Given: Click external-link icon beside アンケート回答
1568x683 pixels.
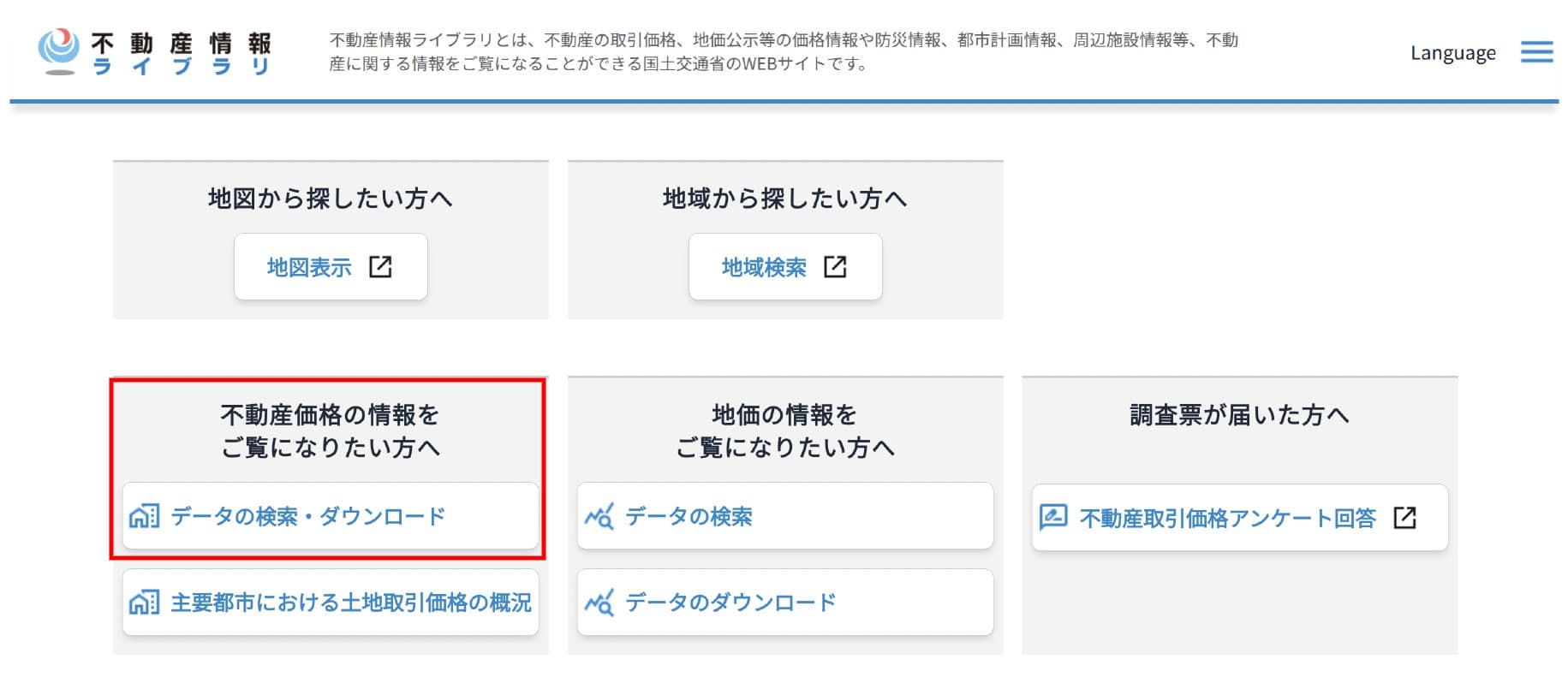Looking at the screenshot, I should (x=1404, y=518).
